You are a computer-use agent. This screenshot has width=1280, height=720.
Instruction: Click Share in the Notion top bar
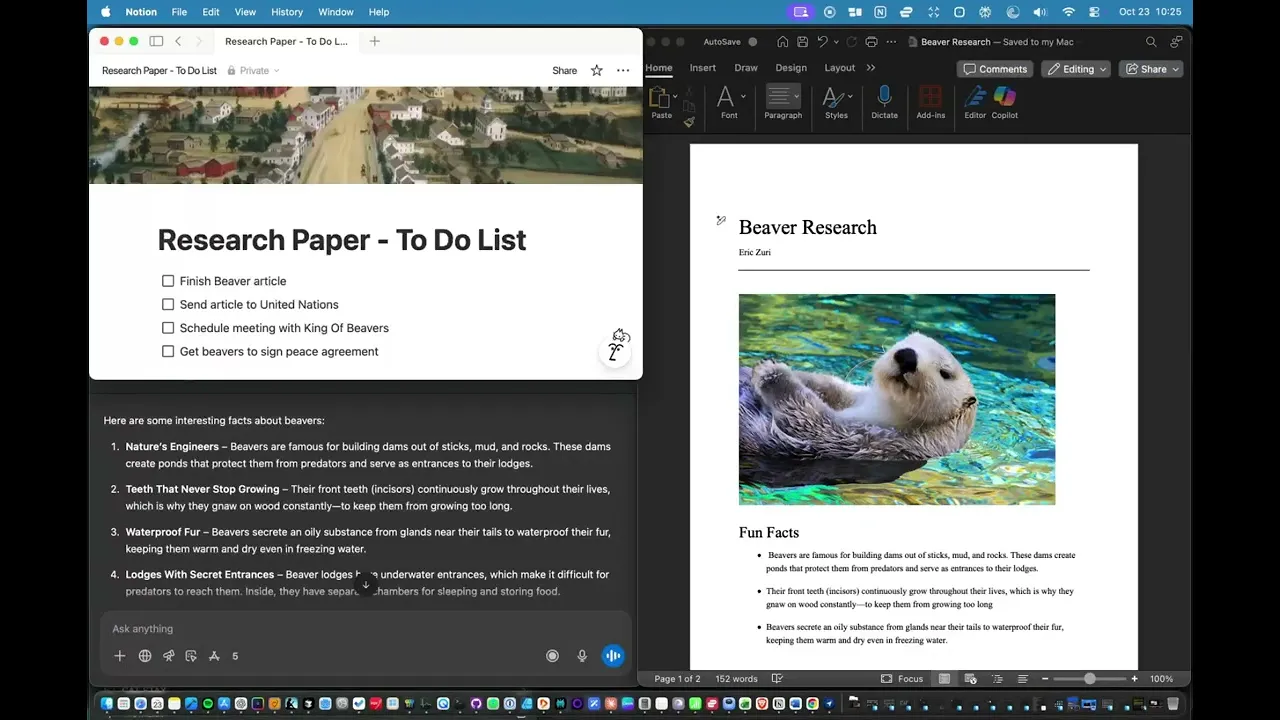pyautogui.click(x=564, y=71)
